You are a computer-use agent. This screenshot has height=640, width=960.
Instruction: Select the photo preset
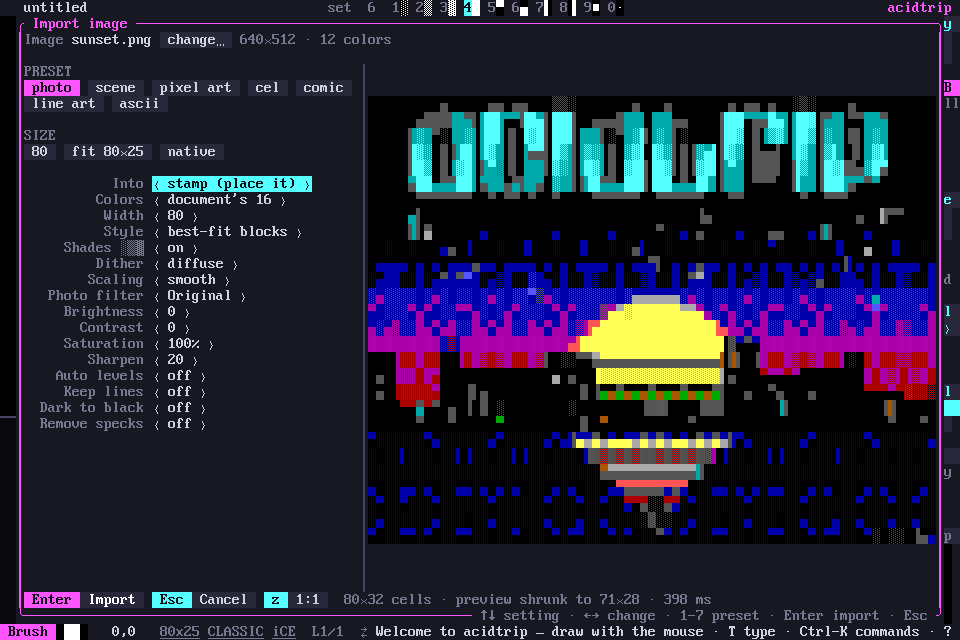pyautogui.click(x=52, y=88)
